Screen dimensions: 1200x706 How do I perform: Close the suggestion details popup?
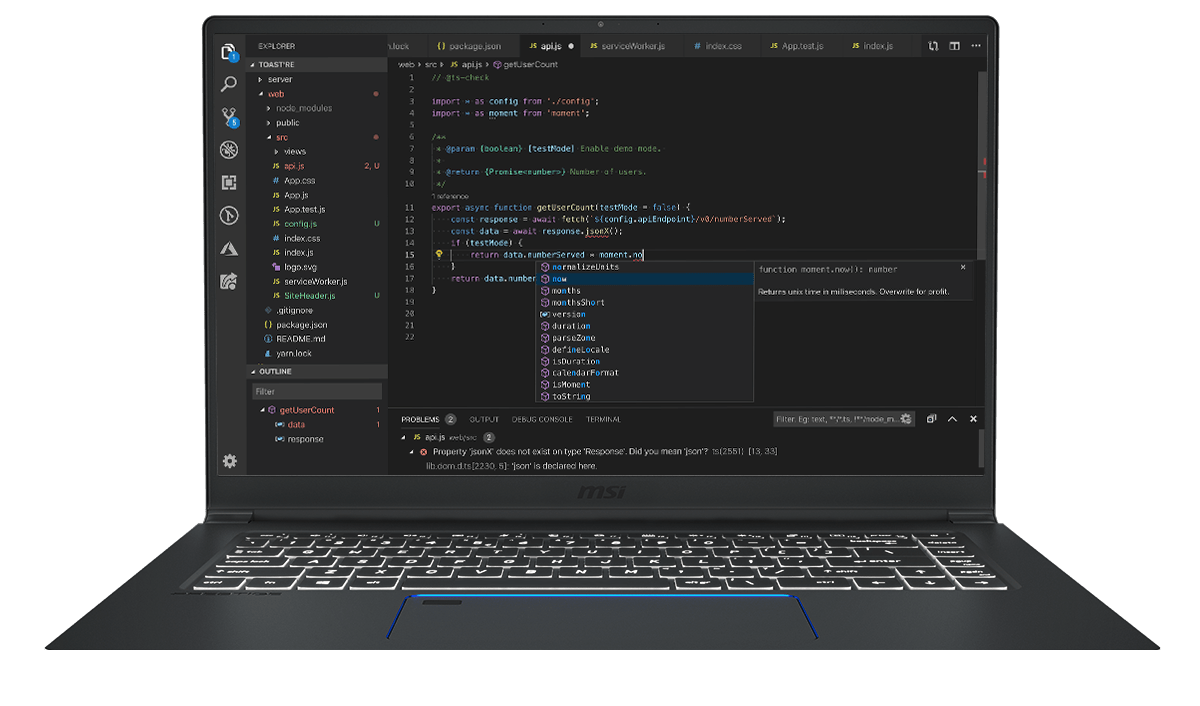click(963, 268)
